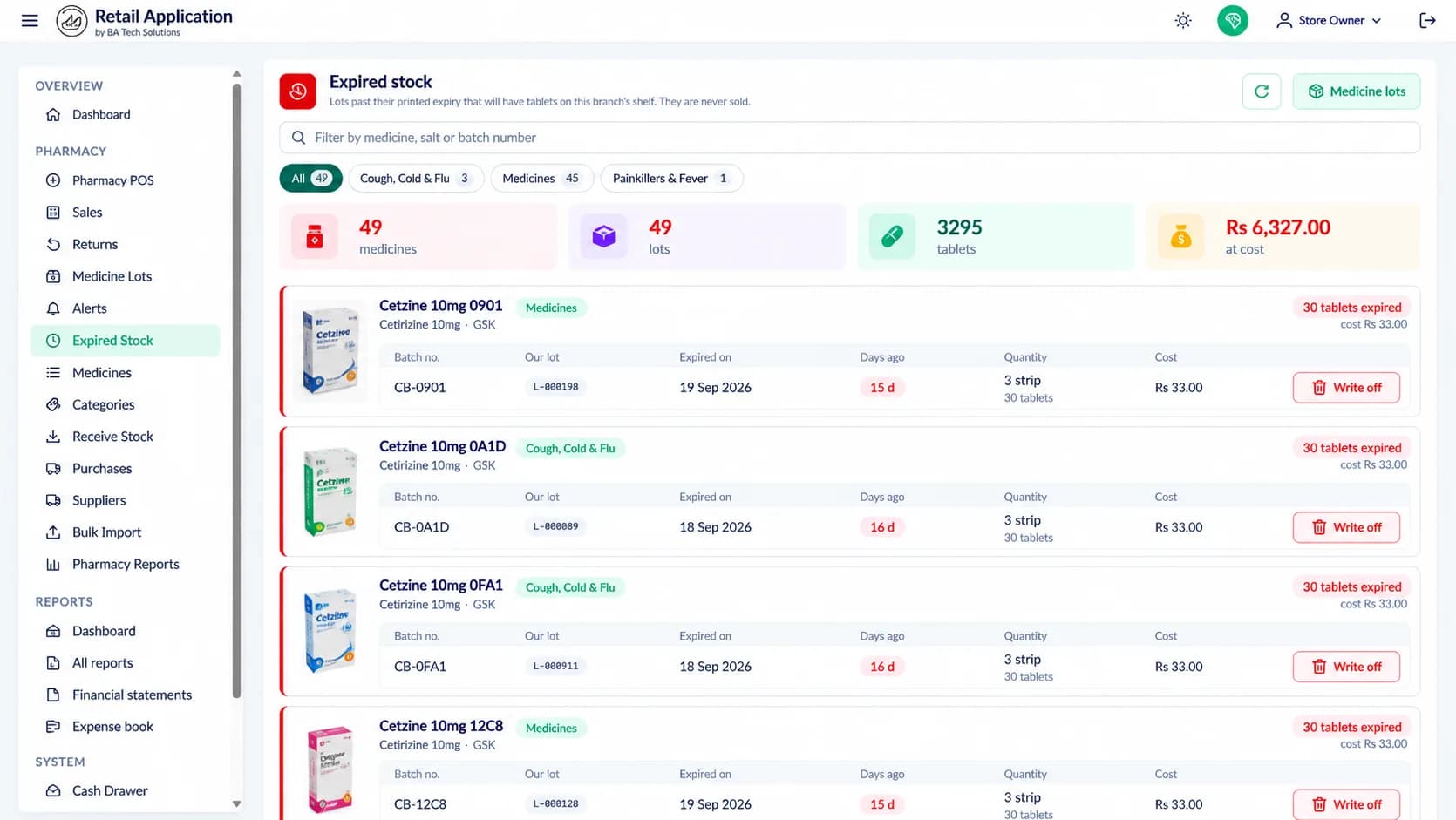This screenshot has width=1456, height=820.
Task: Write off batch CB-12C8
Action: 1346,804
